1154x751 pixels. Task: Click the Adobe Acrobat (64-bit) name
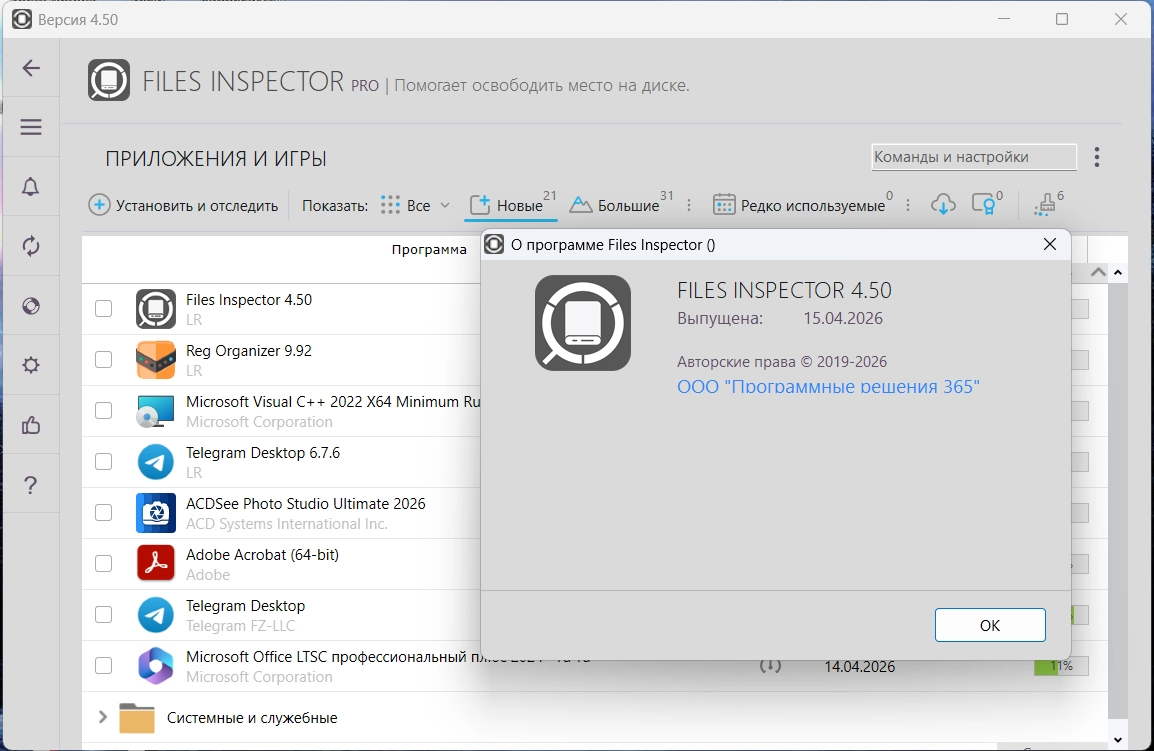(x=262, y=554)
